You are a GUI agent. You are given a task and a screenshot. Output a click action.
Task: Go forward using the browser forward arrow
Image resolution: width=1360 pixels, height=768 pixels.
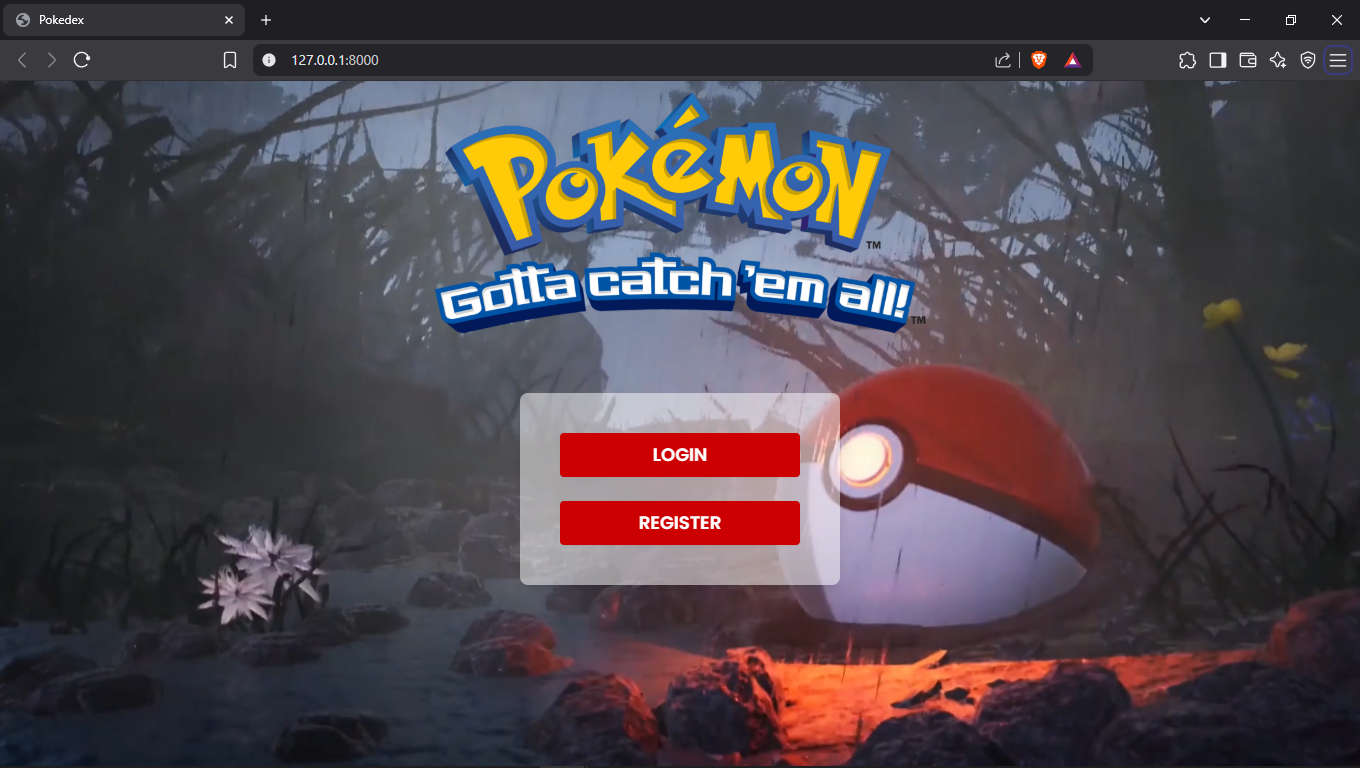52,60
